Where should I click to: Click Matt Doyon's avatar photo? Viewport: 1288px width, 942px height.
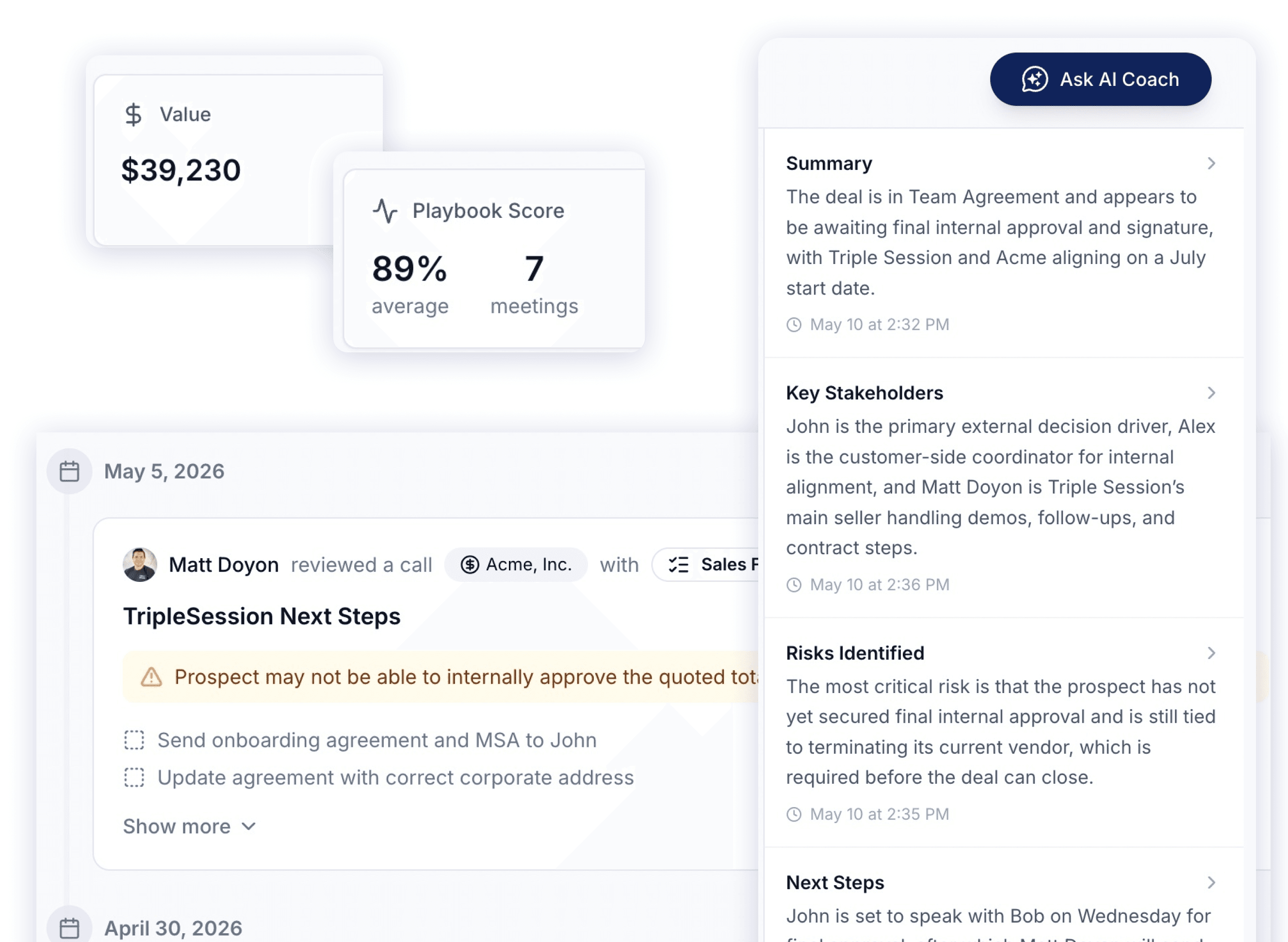(x=140, y=564)
